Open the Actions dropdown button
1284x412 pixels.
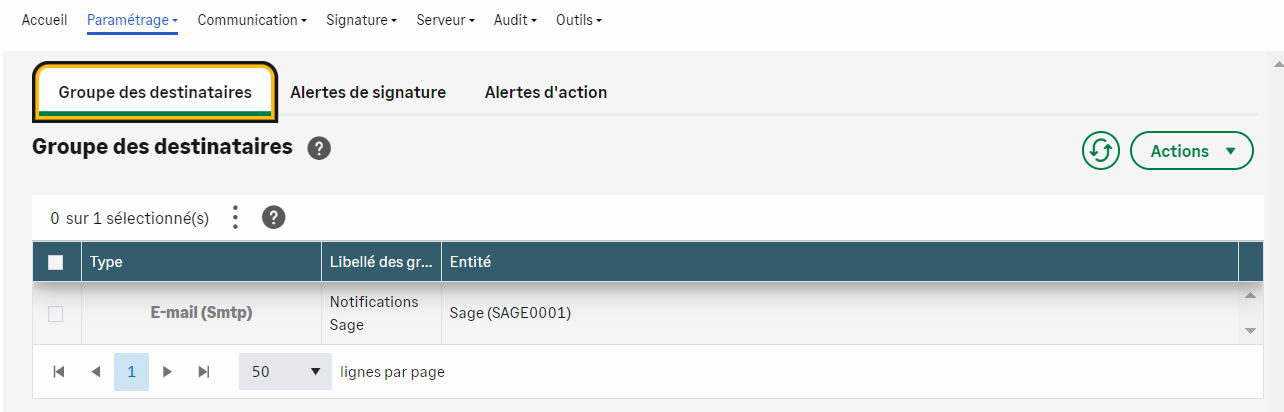coord(1191,151)
